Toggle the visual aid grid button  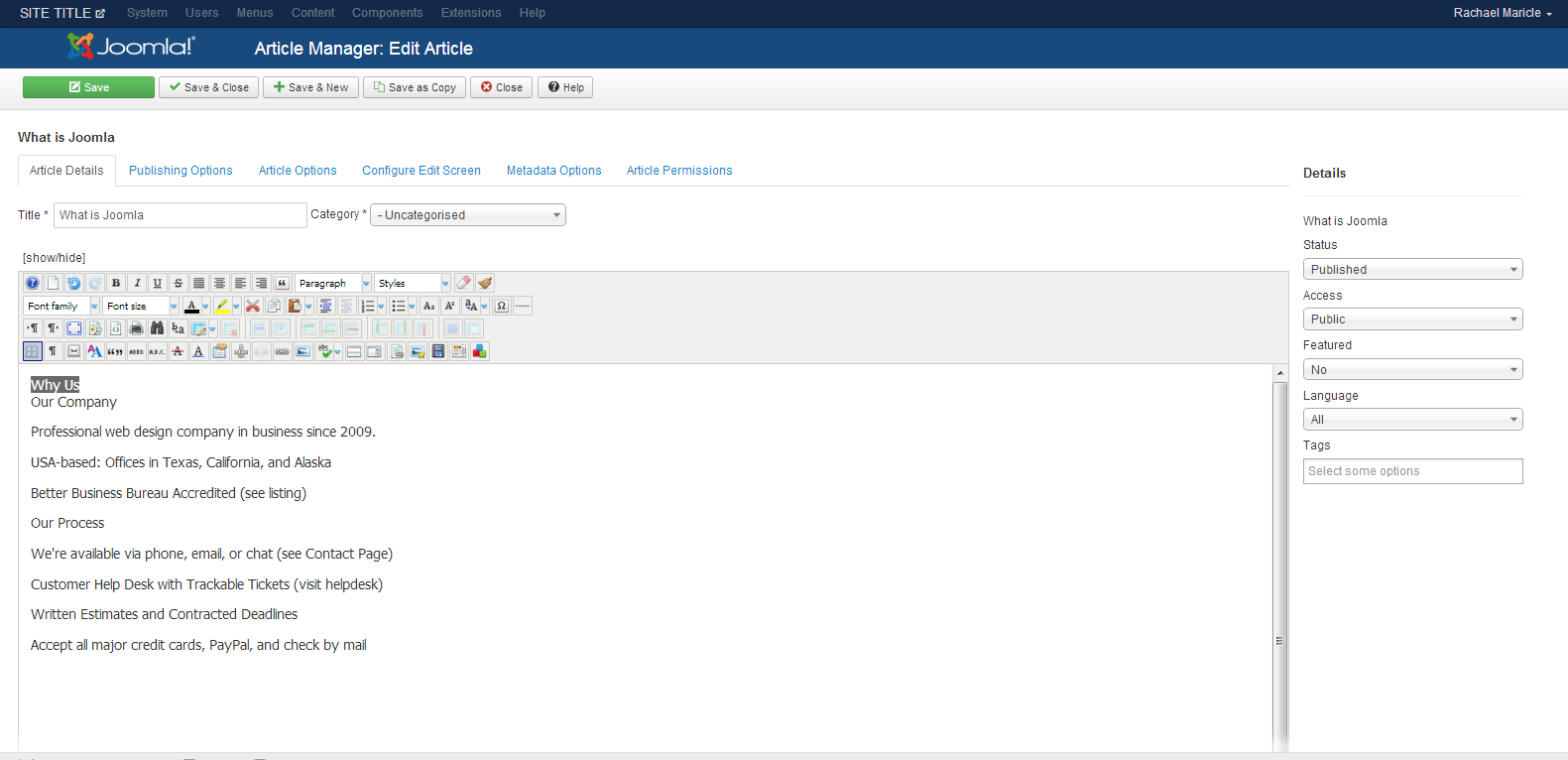(32, 351)
